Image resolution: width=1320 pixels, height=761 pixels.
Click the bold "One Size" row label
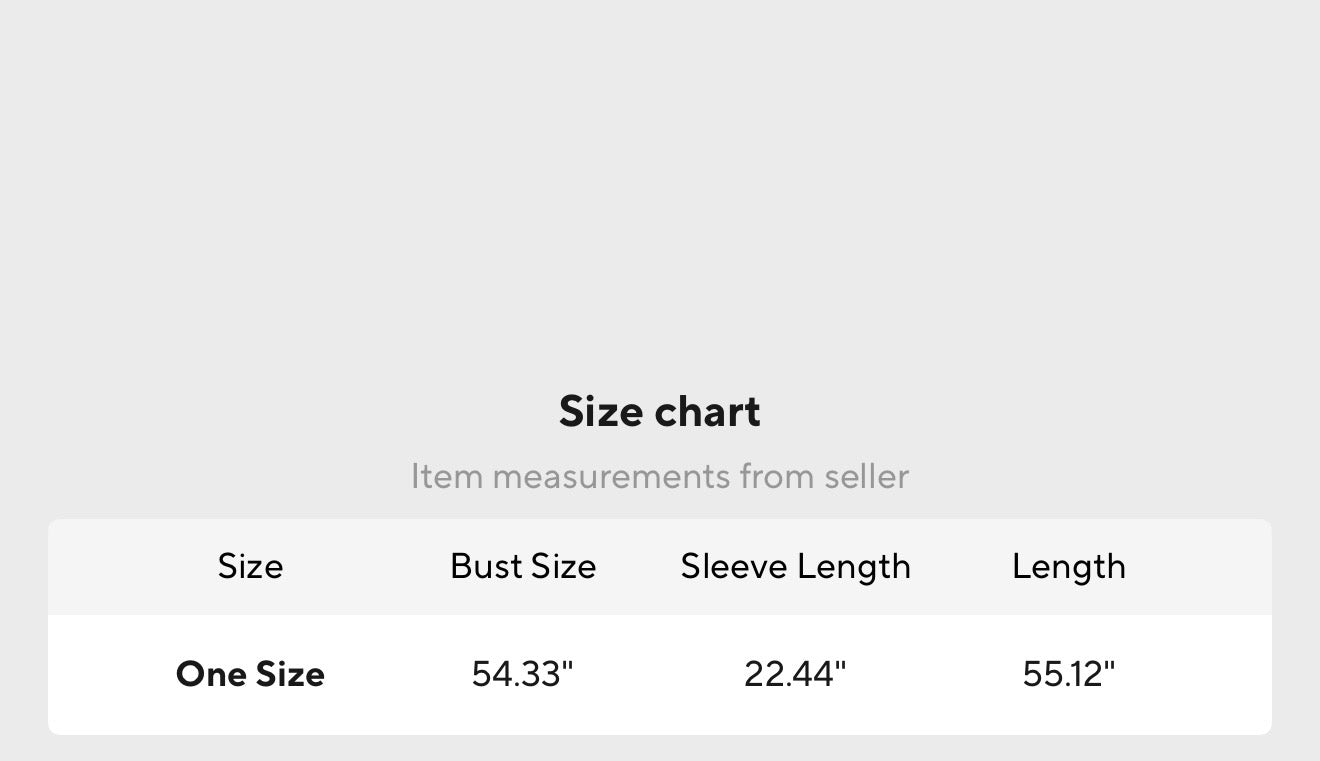click(x=250, y=674)
